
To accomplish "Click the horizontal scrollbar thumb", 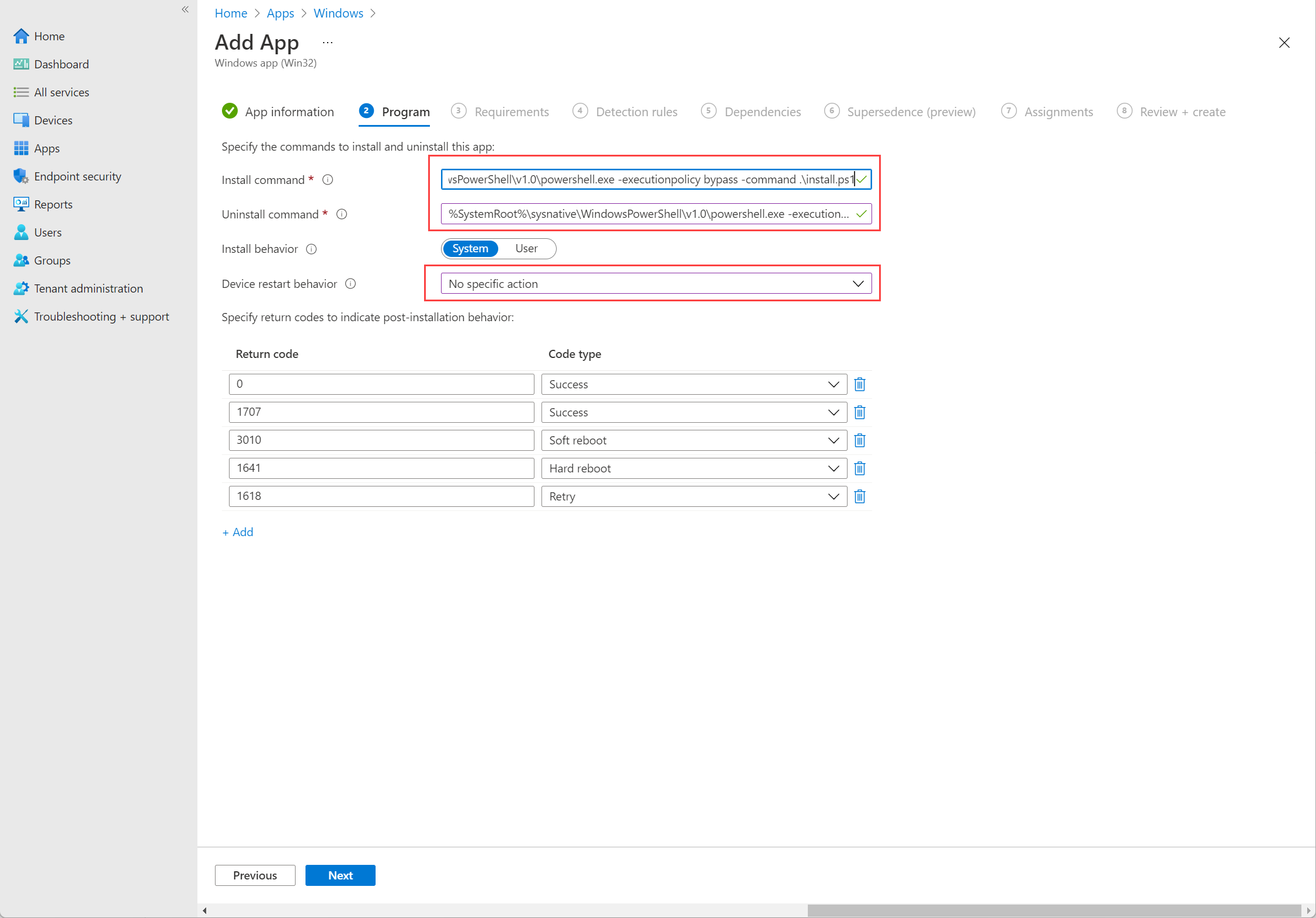I will pos(1054,910).
